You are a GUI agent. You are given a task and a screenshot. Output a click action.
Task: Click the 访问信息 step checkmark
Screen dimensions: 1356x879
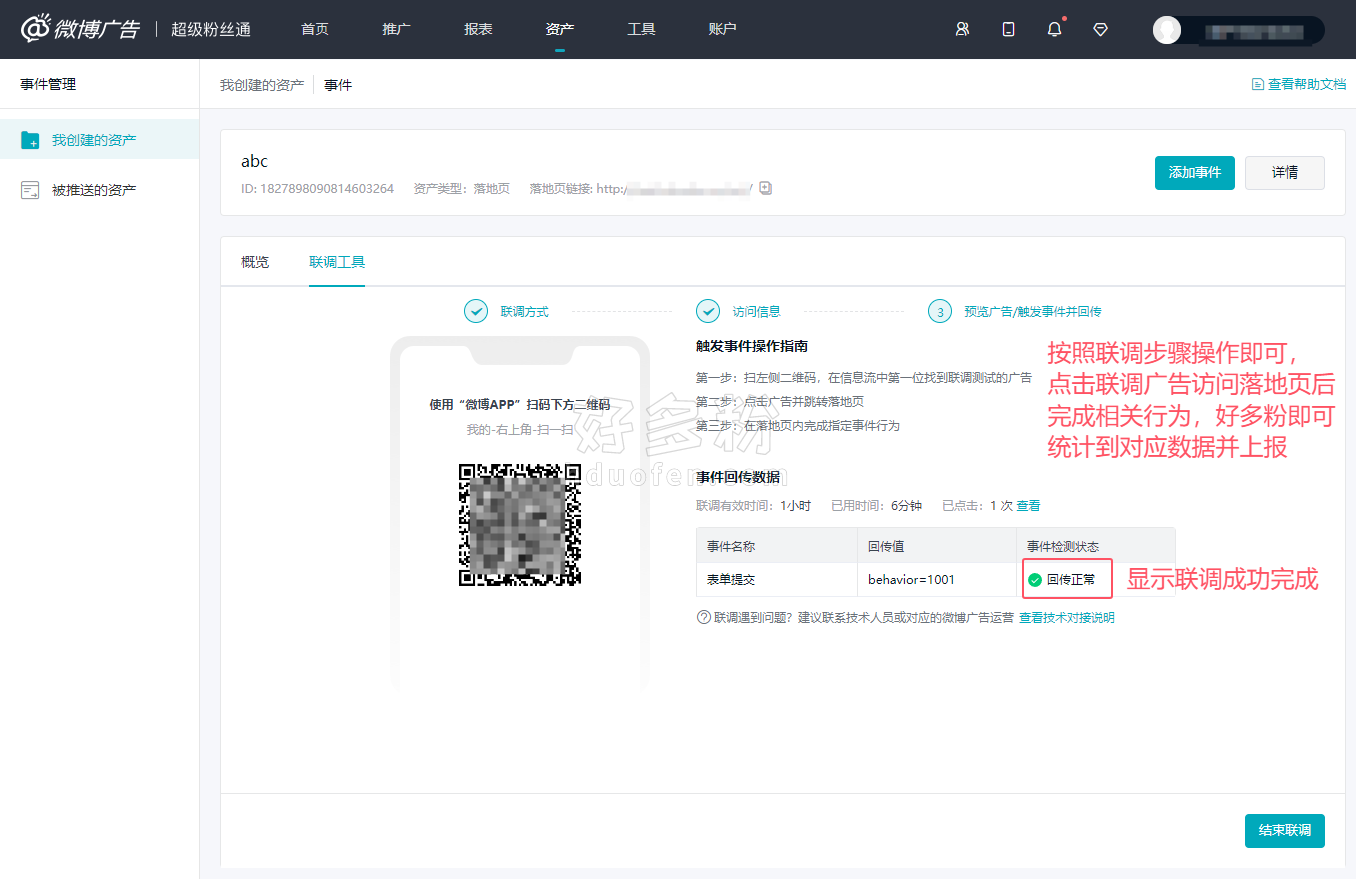[708, 311]
